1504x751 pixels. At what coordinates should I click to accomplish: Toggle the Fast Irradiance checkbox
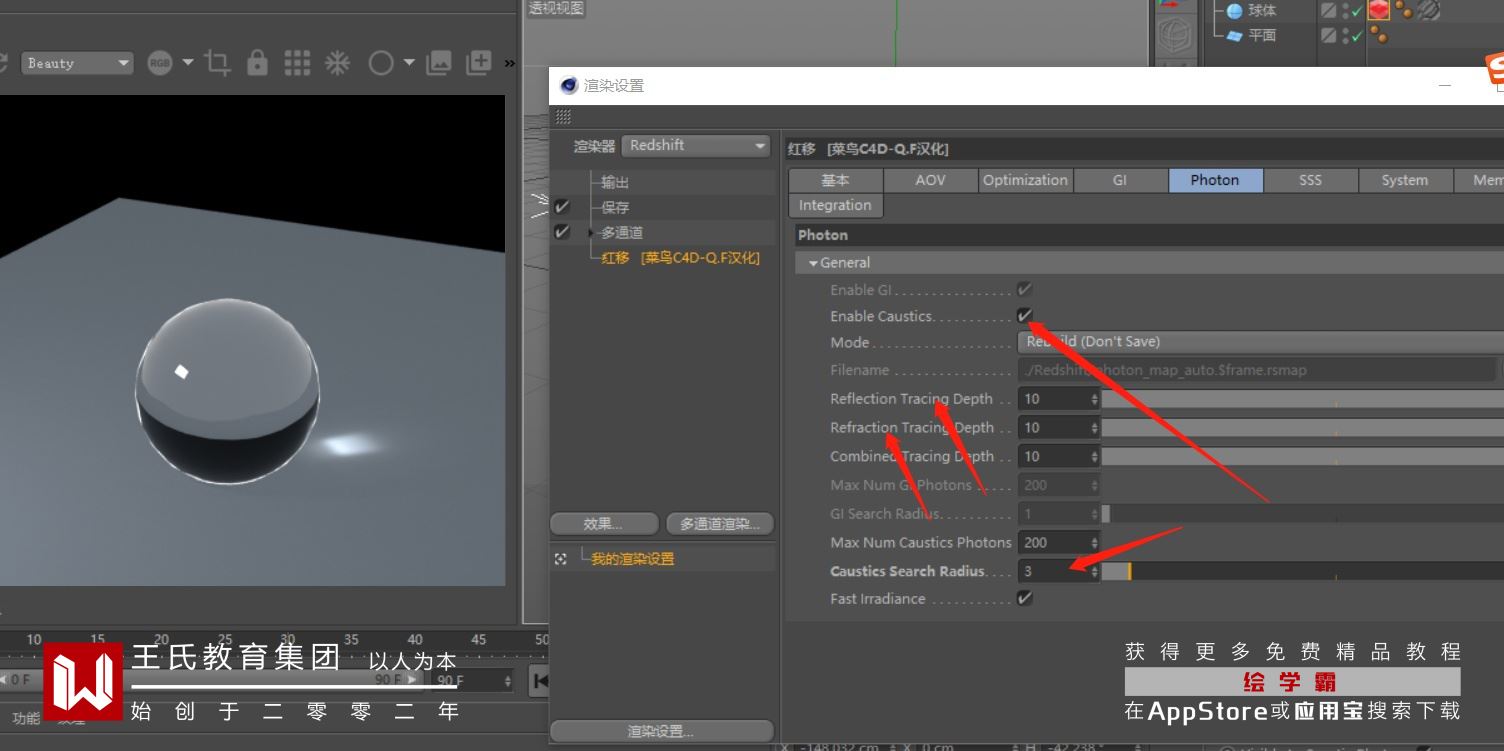tap(1025, 599)
